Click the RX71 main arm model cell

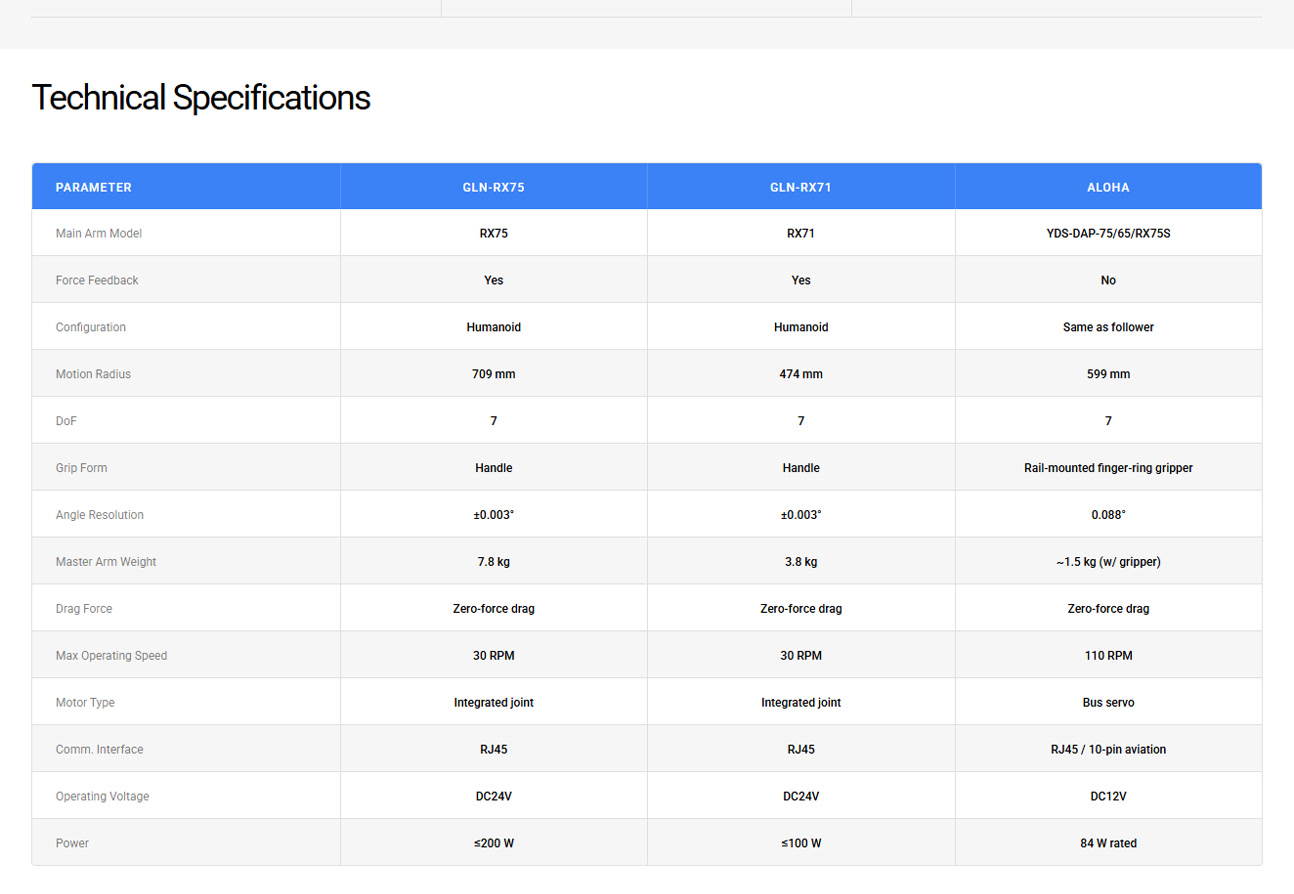point(801,233)
